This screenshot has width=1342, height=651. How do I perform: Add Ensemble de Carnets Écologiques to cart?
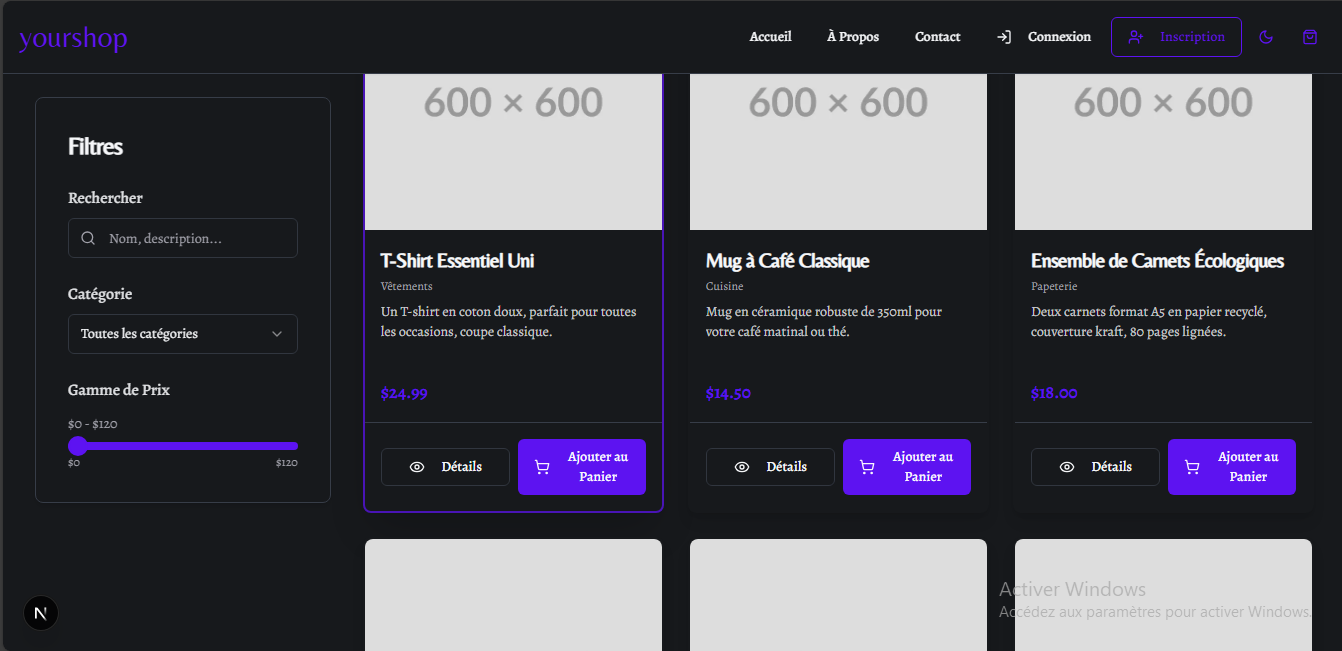(1231, 467)
